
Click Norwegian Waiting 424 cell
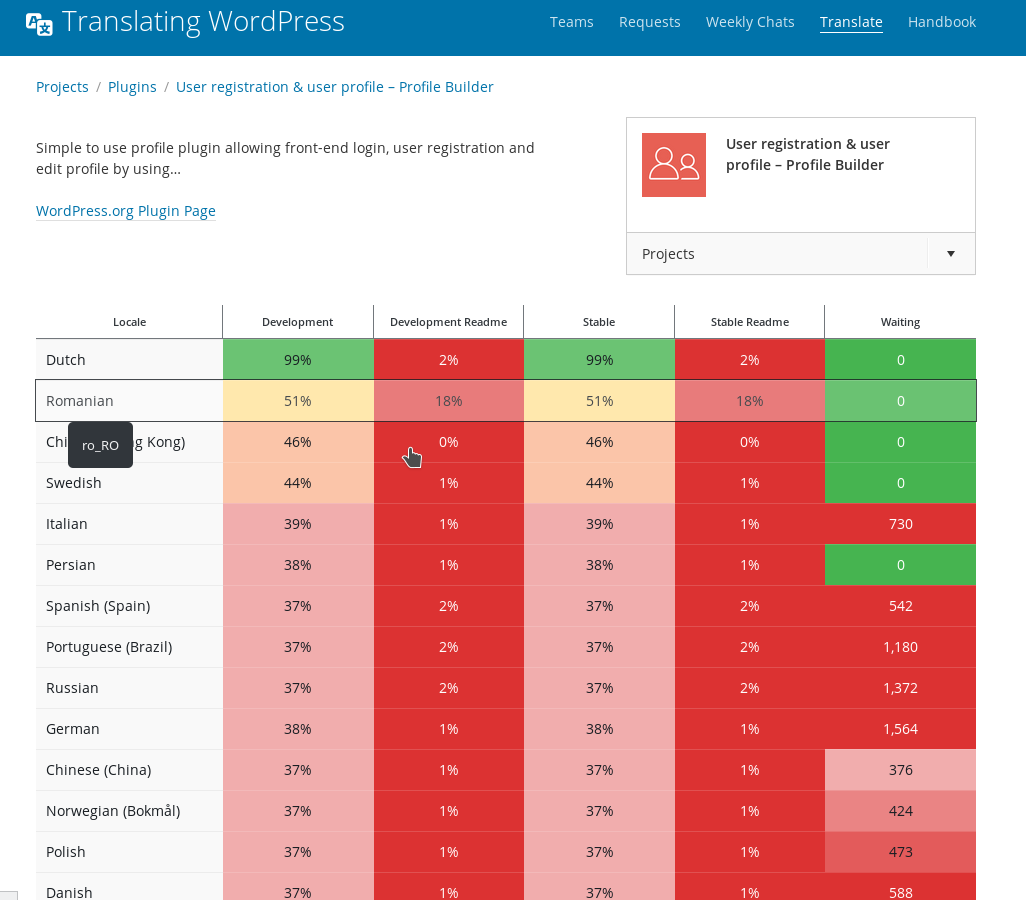pyautogui.click(x=900, y=811)
